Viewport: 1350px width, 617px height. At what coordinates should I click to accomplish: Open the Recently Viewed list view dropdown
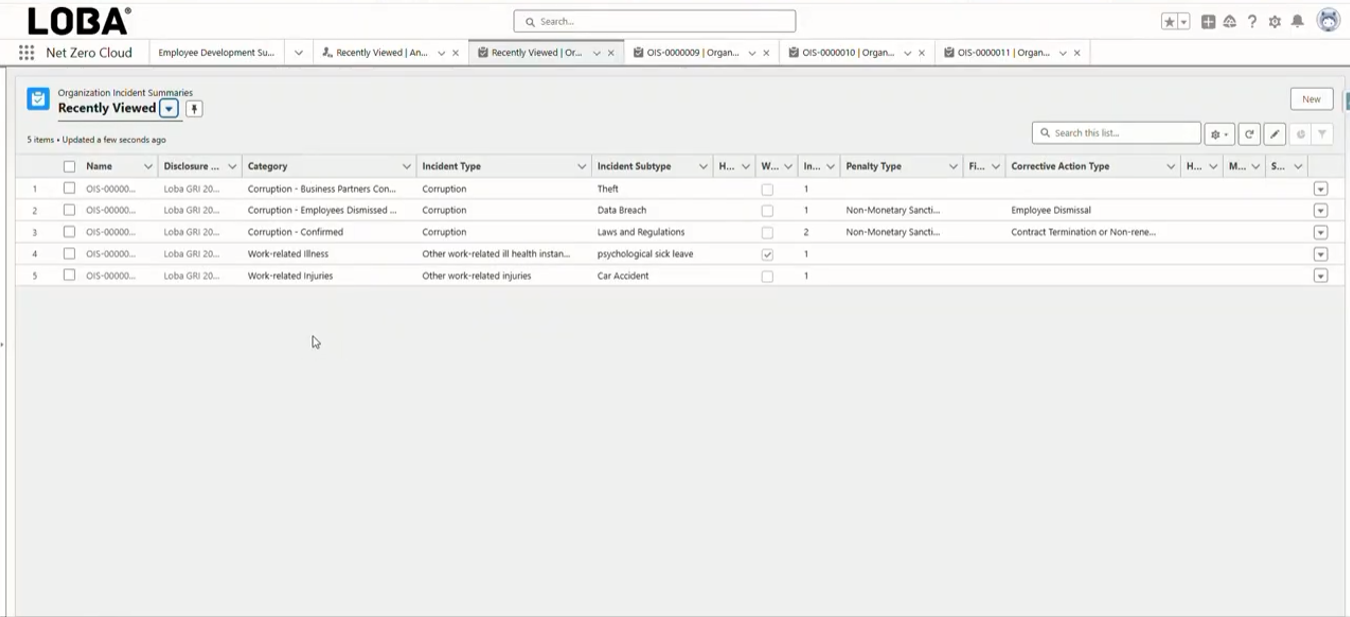(169, 109)
